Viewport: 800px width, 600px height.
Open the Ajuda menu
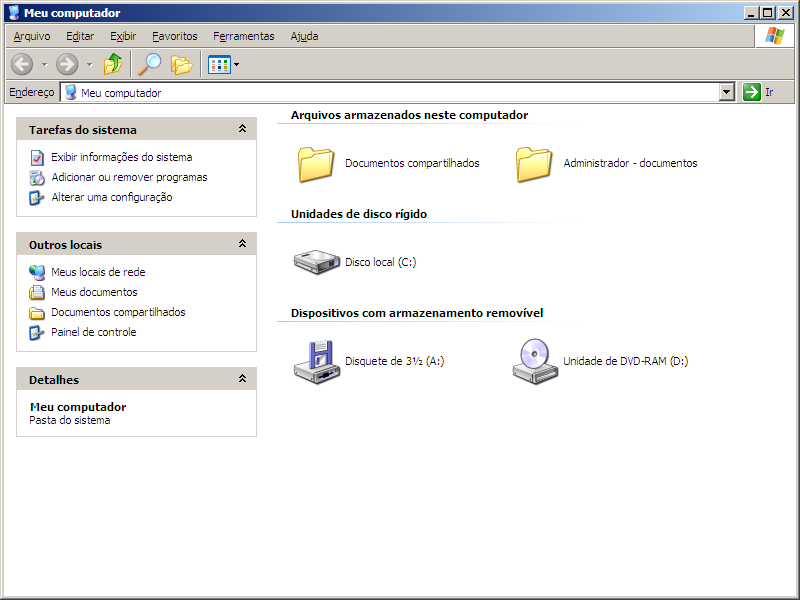click(x=304, y=36)
